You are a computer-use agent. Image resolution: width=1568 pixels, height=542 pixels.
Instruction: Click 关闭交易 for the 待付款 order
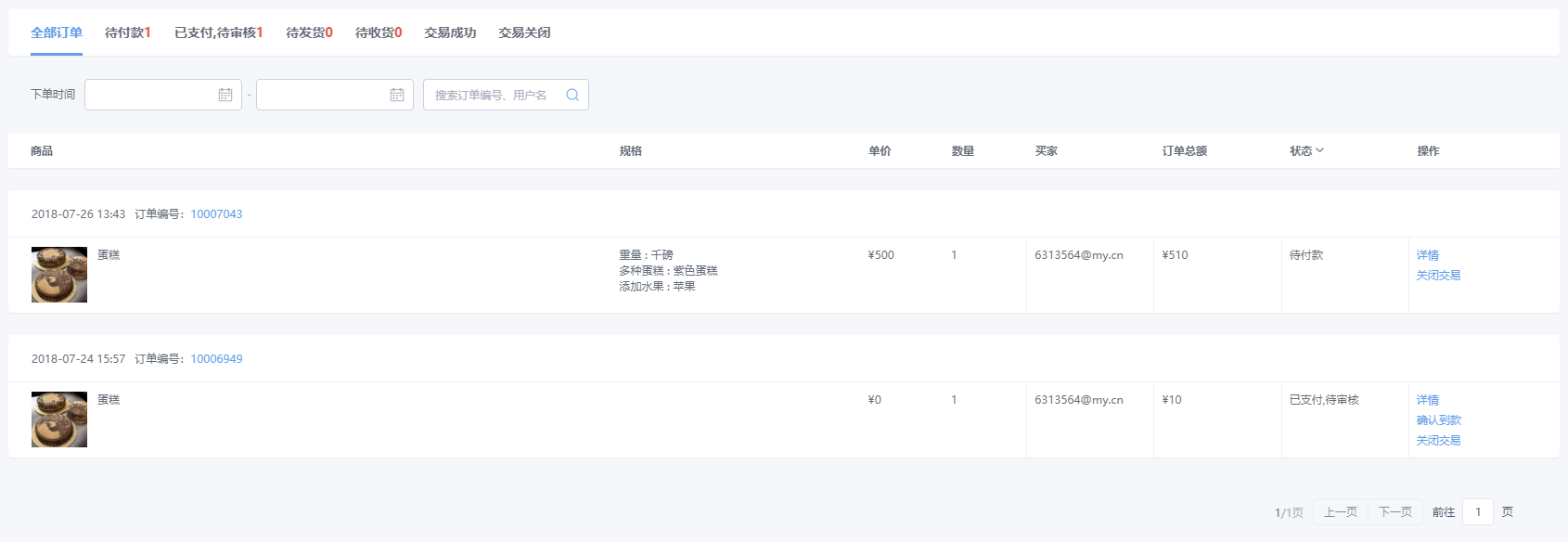(x=1438, y=276)
